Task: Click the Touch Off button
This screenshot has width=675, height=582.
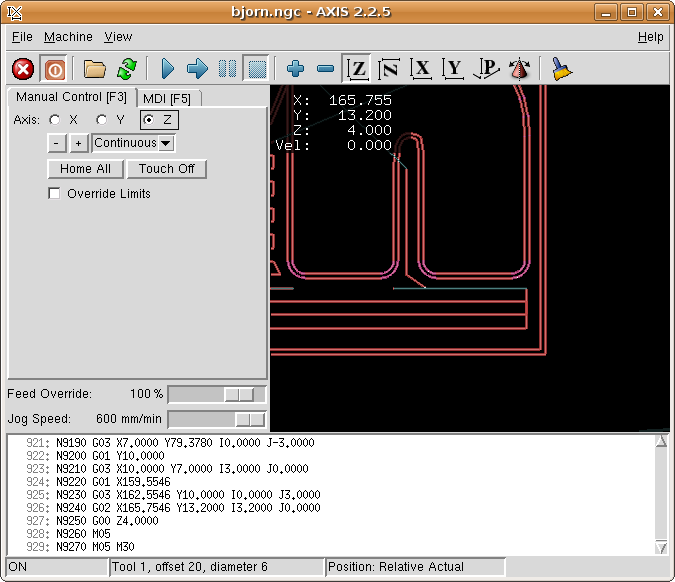Action: (167, 169)
